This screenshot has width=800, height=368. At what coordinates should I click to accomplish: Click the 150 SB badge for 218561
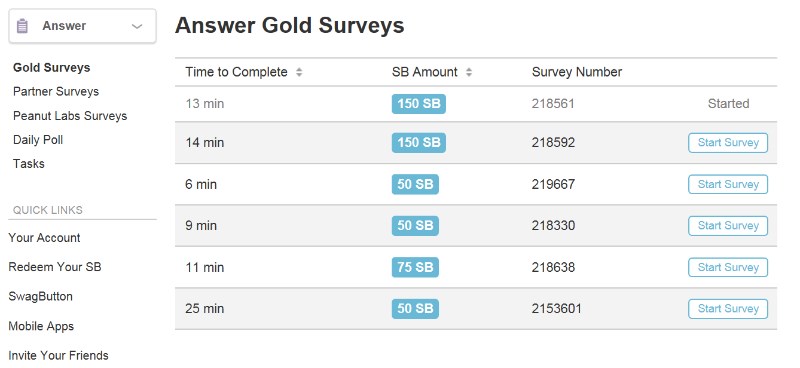point(419,104)
